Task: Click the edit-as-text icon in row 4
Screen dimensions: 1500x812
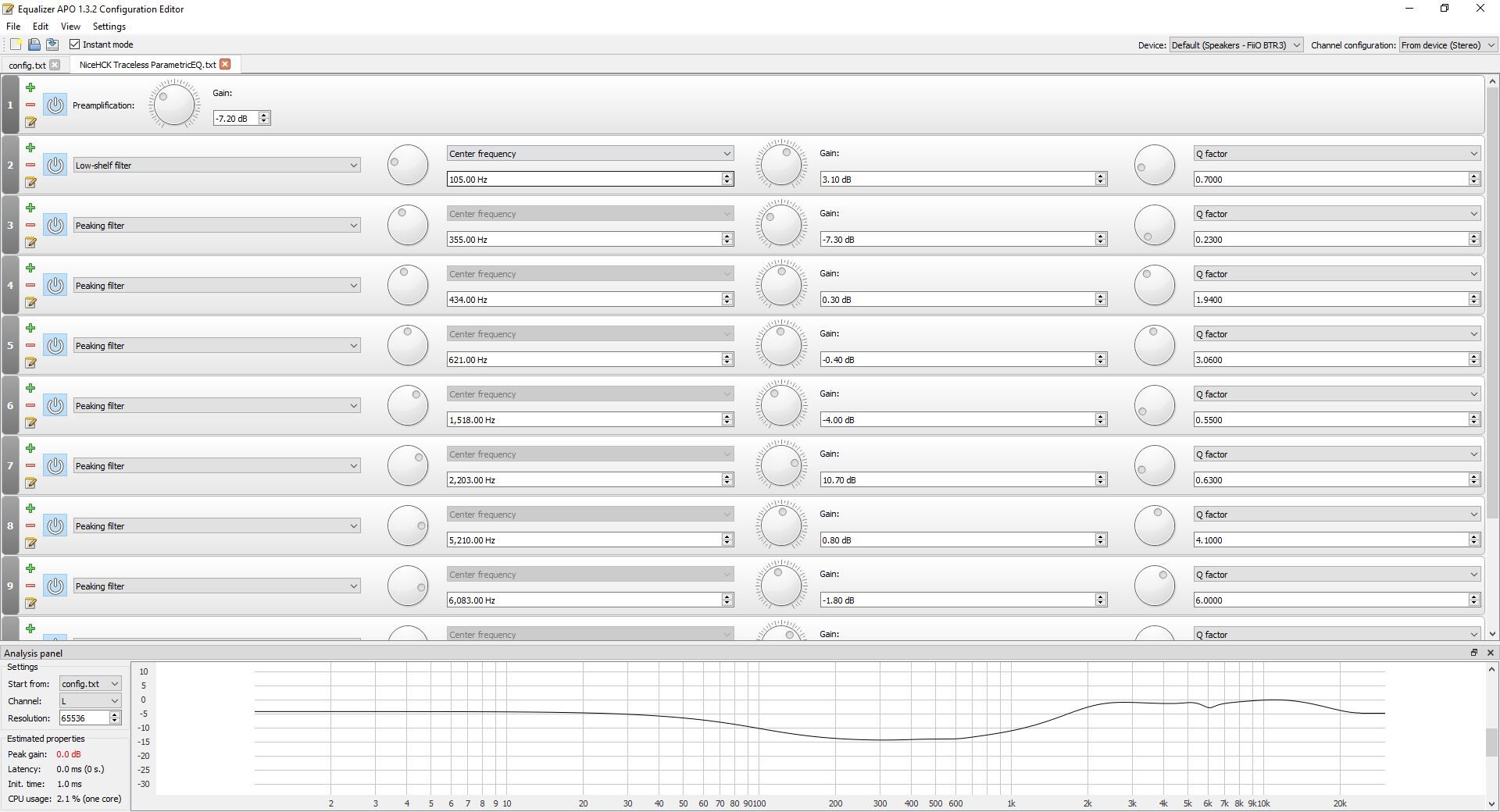Action: tap(30, 302)
